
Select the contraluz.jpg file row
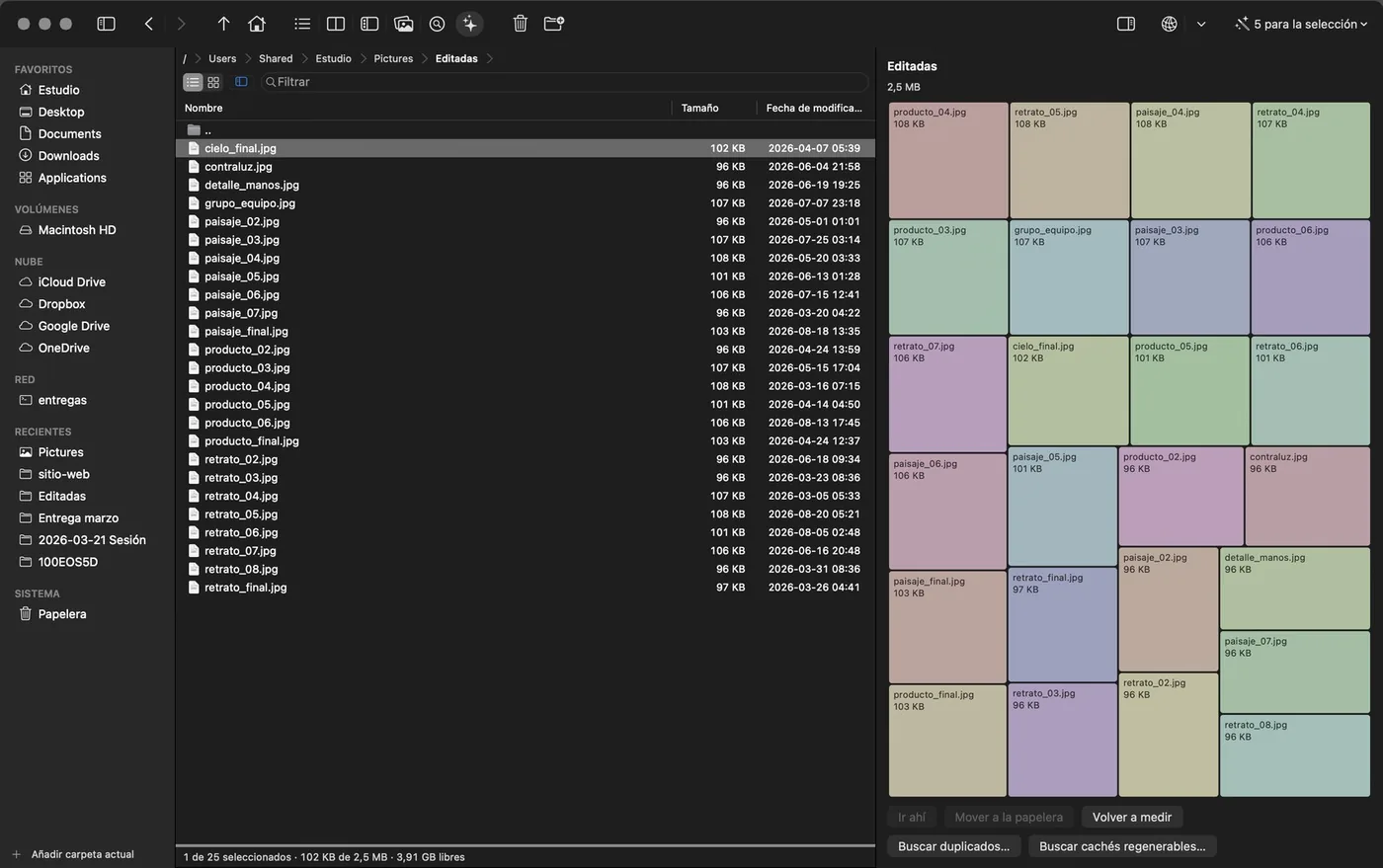[525, 166]
